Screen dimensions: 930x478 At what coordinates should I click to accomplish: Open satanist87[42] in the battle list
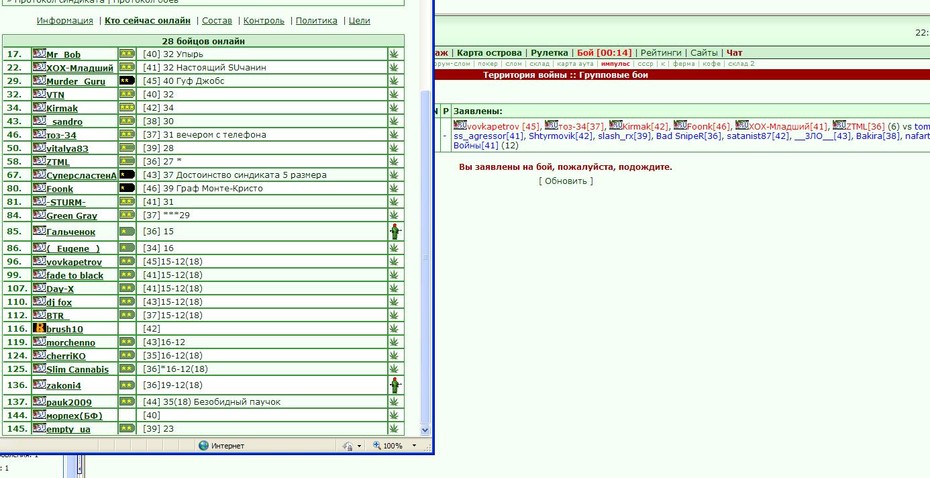point(759,136)
